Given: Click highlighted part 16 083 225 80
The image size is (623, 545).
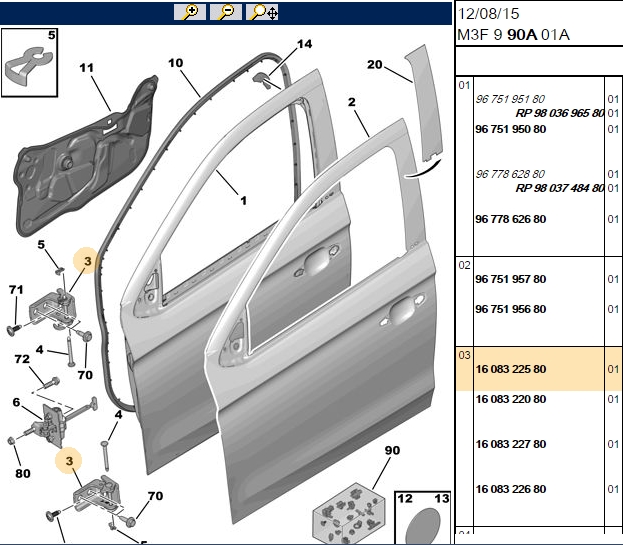Looking at the screenshot, I should (511, 369).
